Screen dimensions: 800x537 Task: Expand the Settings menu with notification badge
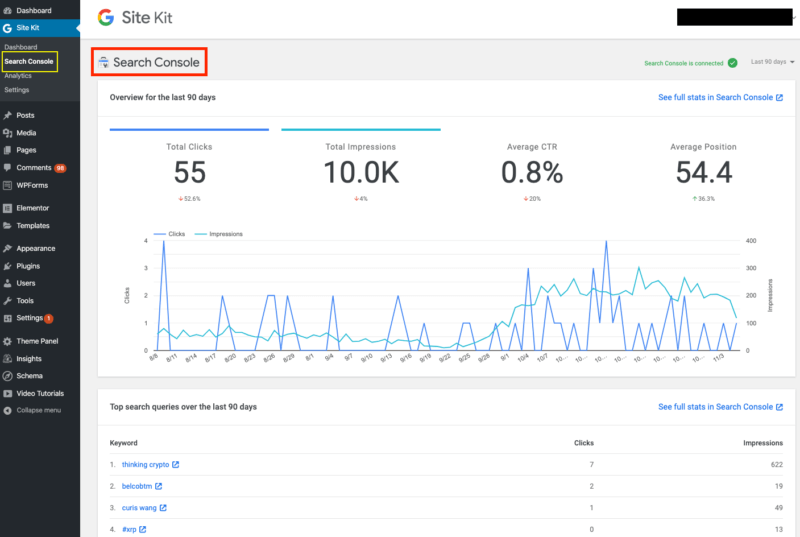29,318
